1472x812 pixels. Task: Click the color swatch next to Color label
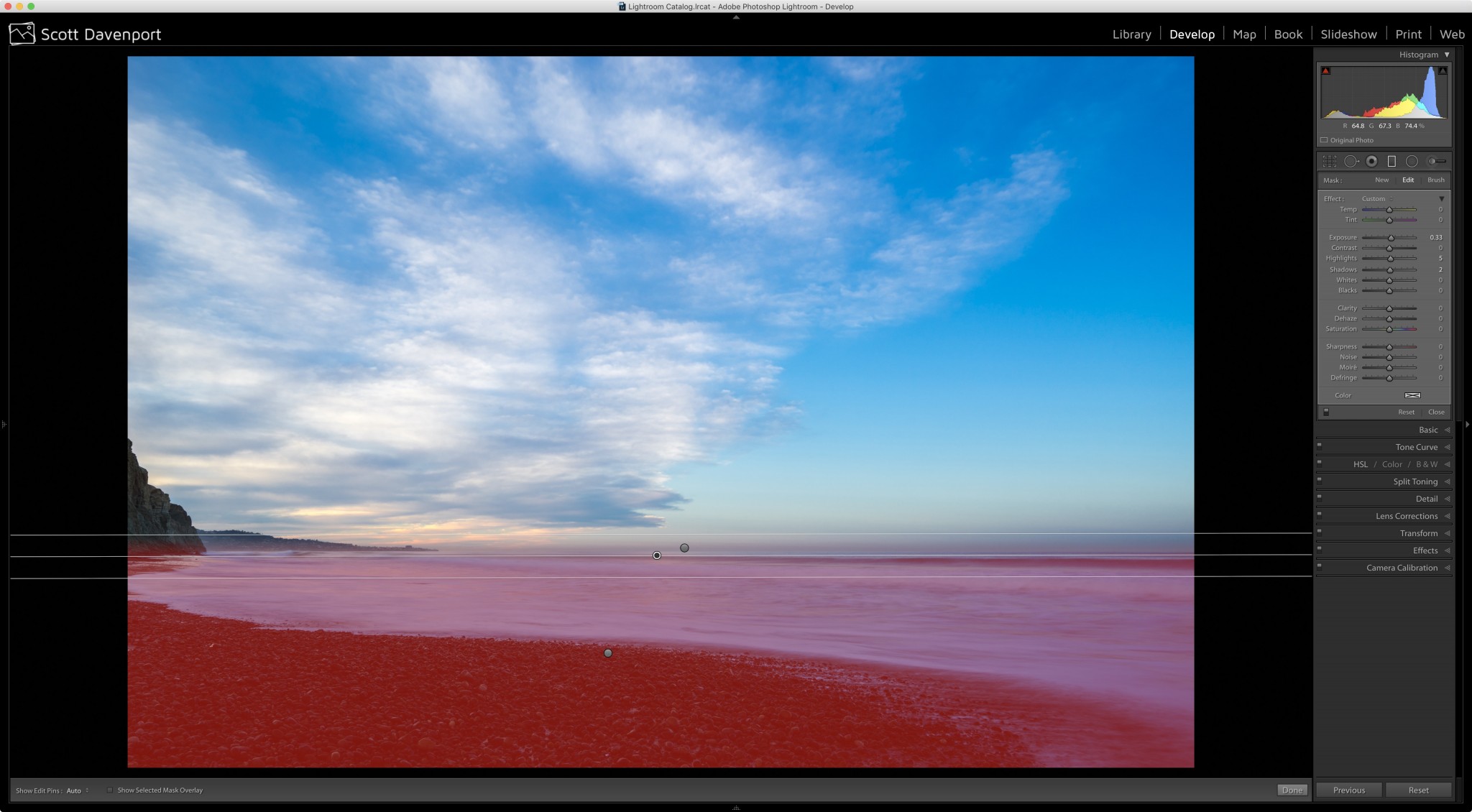tap(1410, 394)
